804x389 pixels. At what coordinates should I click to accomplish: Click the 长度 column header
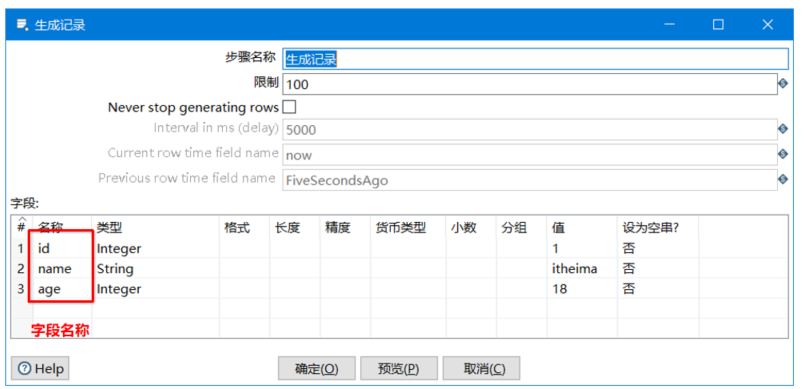[x=295, y=228]
